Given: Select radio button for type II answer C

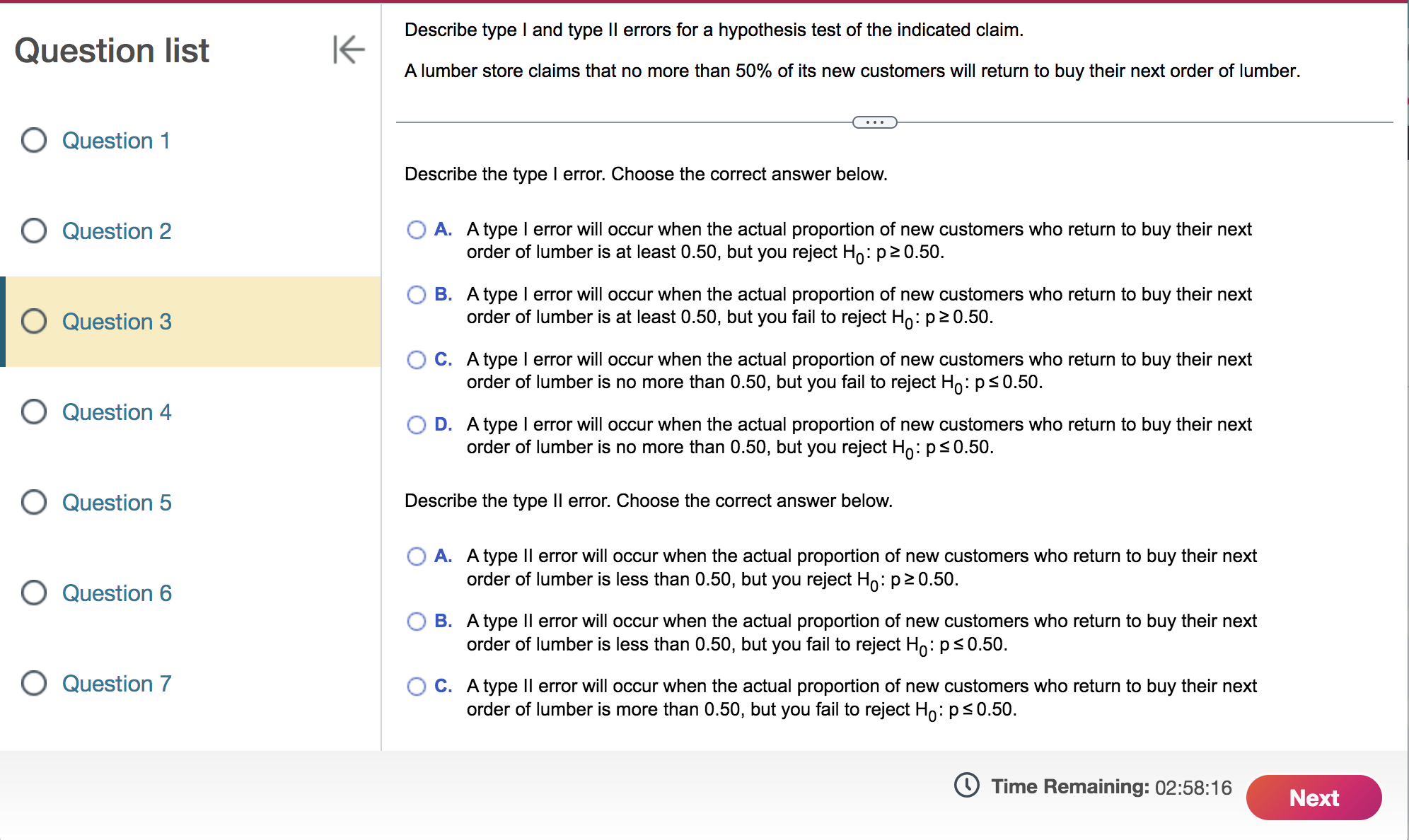Looking at the screenshot, I should [417, 687].
